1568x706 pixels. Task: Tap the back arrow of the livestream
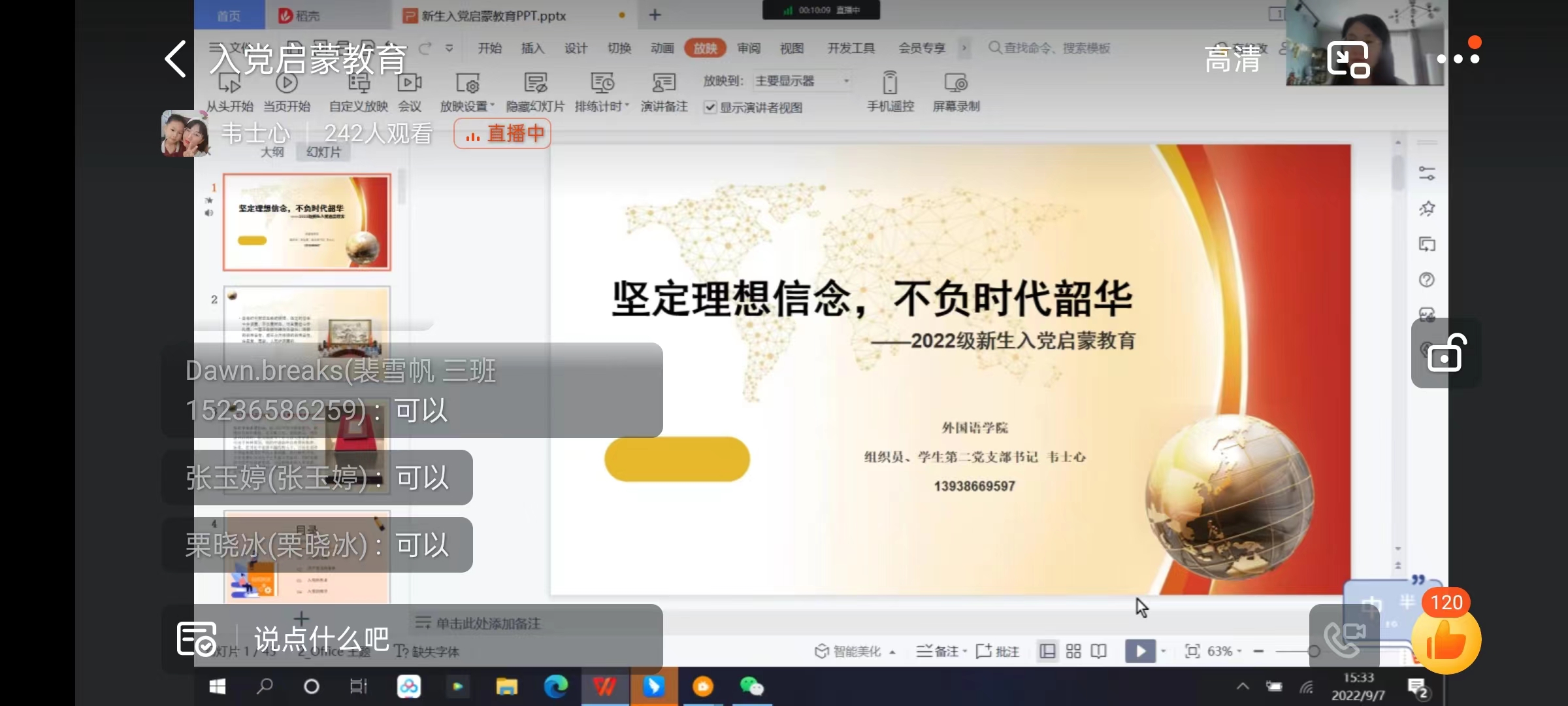175,59
